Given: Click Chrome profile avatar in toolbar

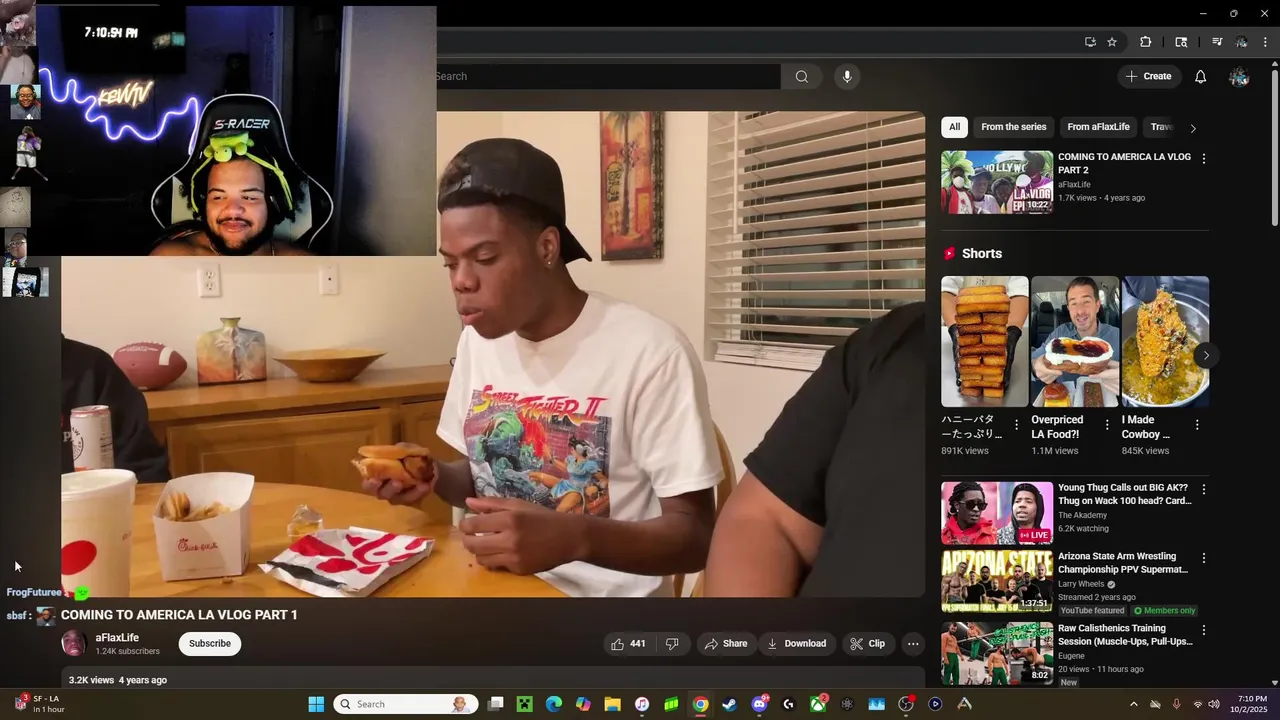Looking at the screenshot, I should tap(1241, 42).
